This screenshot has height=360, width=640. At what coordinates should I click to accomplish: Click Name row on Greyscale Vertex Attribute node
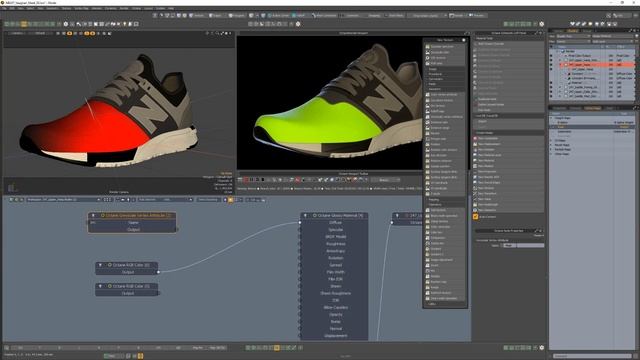point(133,222)
